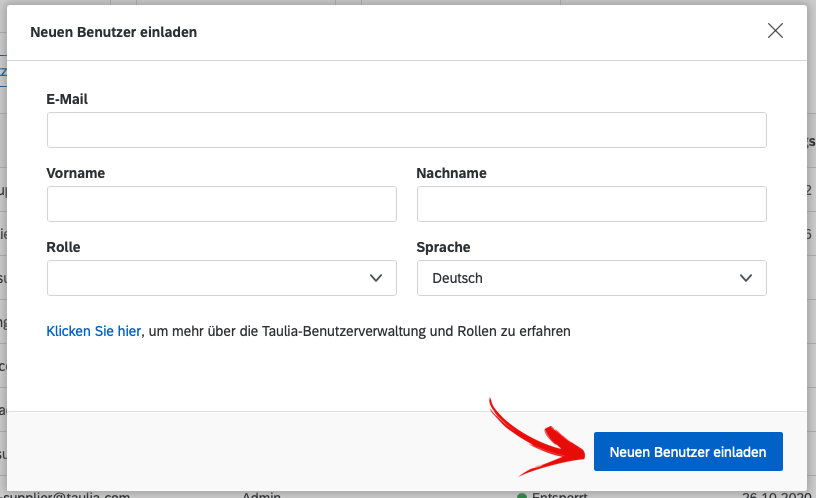Screen dimensions: 816x498
Task: Focus the Vorname text field
Action: (x=222, y=204)
